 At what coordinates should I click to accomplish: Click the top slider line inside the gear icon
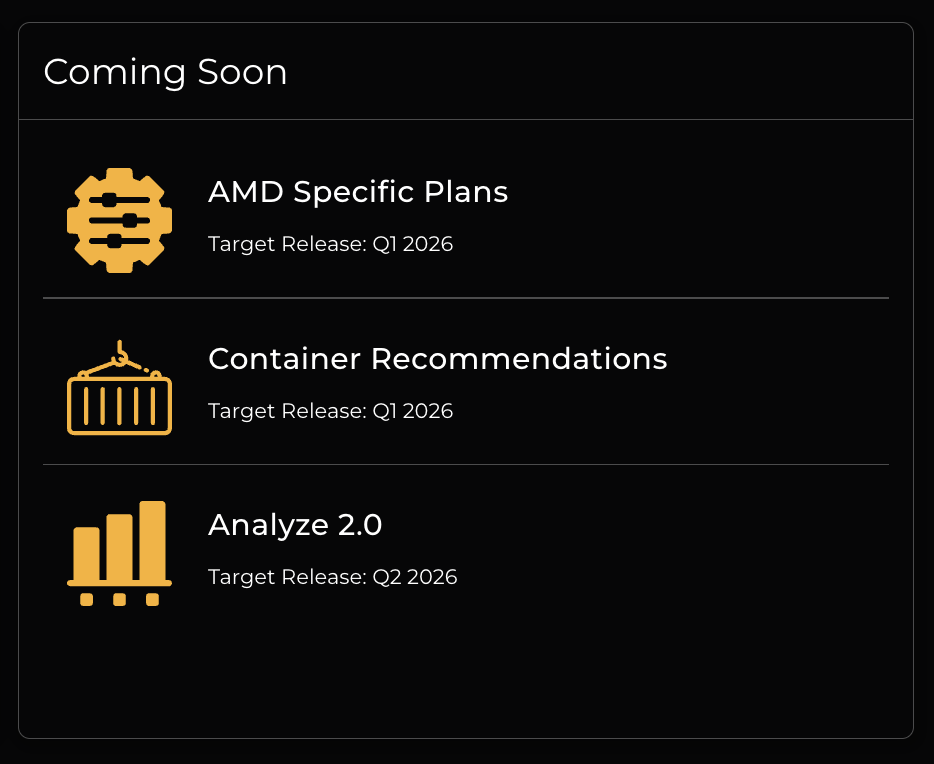119,200
